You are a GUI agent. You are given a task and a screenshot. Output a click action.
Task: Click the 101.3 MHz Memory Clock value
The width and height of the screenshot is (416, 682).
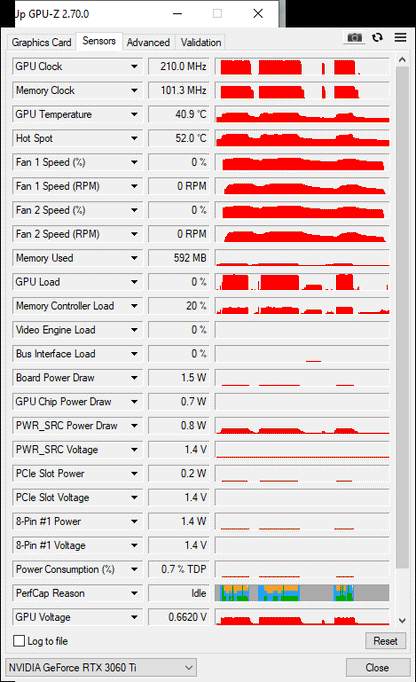[178, 90]
